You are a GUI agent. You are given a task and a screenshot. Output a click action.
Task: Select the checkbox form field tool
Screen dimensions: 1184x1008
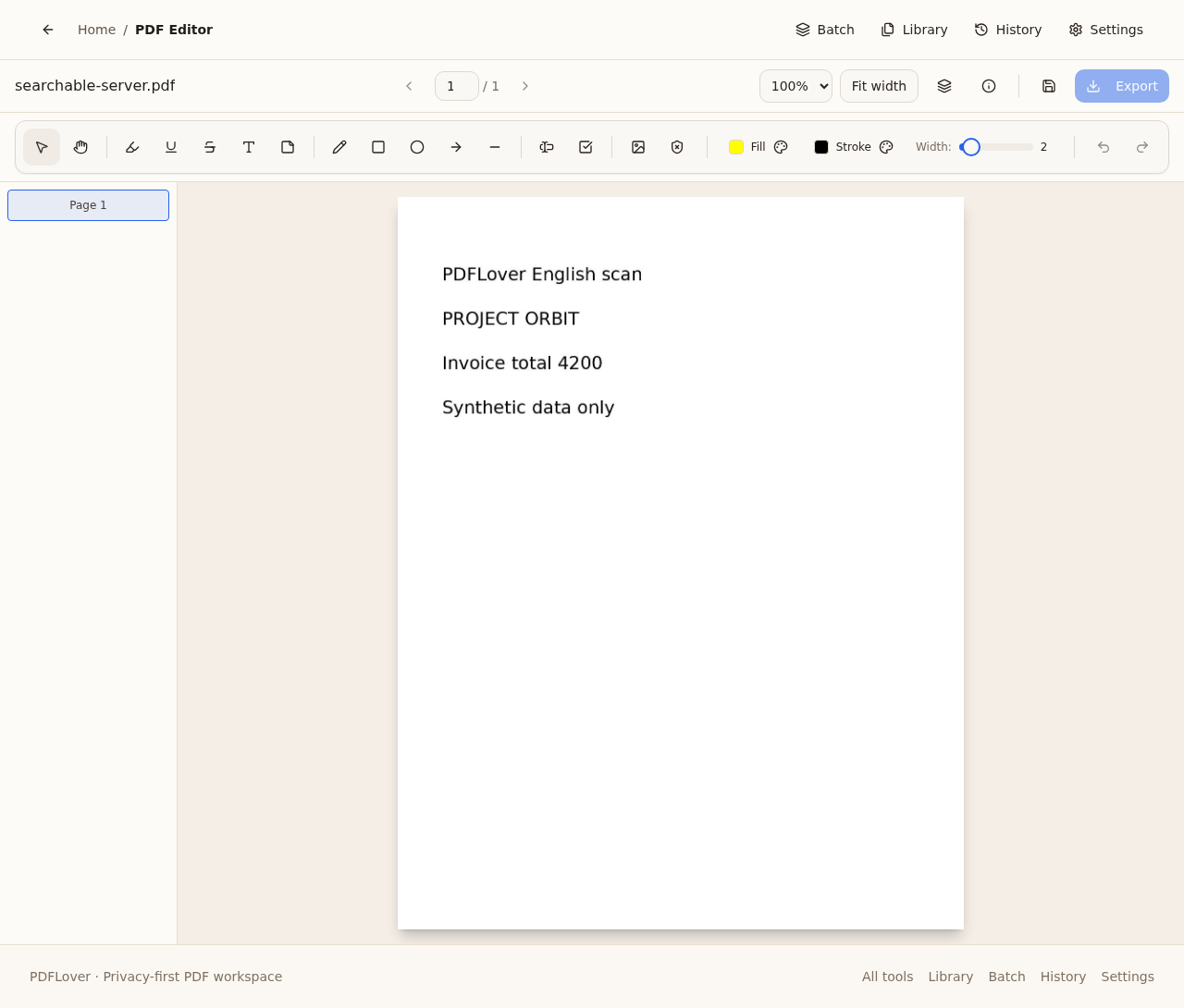[x=586, y=147]
